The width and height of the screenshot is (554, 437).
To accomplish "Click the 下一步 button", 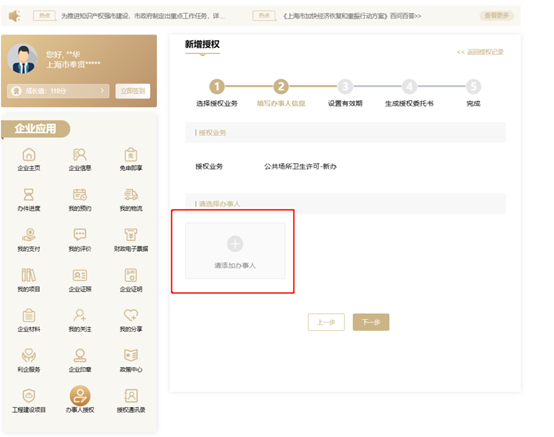I will click(371, 322).
